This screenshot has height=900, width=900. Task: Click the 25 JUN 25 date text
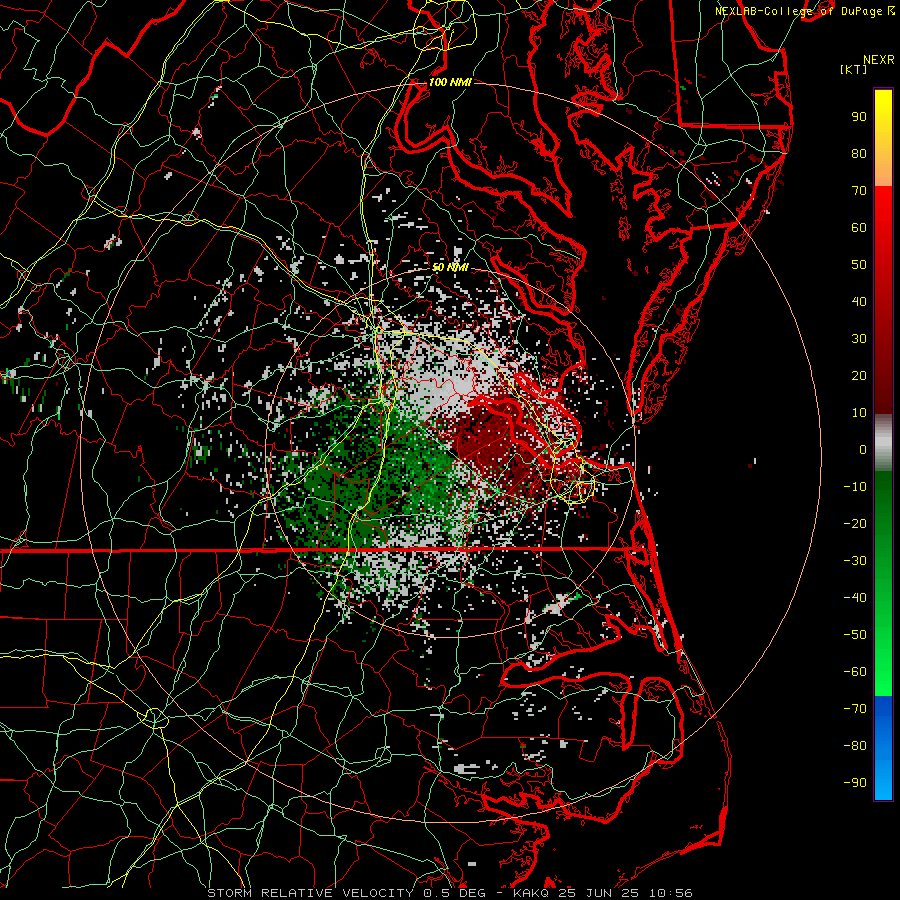(600, 893)
